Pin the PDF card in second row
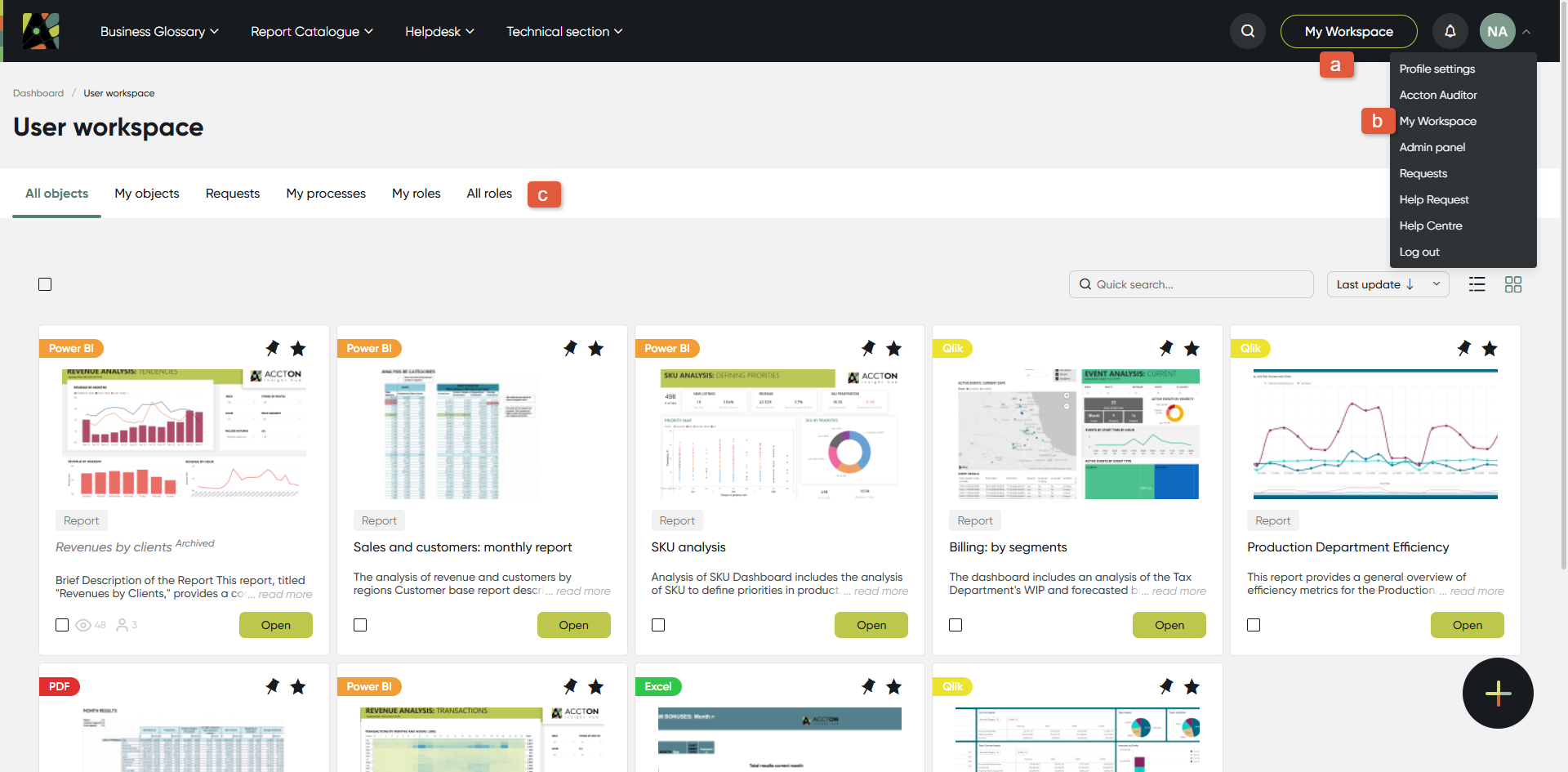Image resolution: width=1568 pixels, height=772 pixels. [273, 686]
